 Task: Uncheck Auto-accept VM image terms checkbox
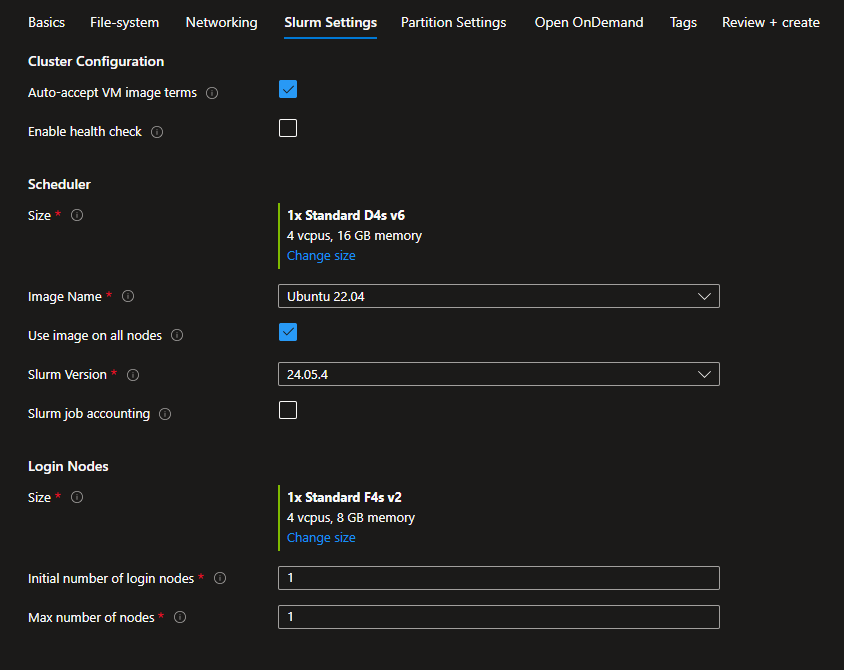click(x=288, y=90)
